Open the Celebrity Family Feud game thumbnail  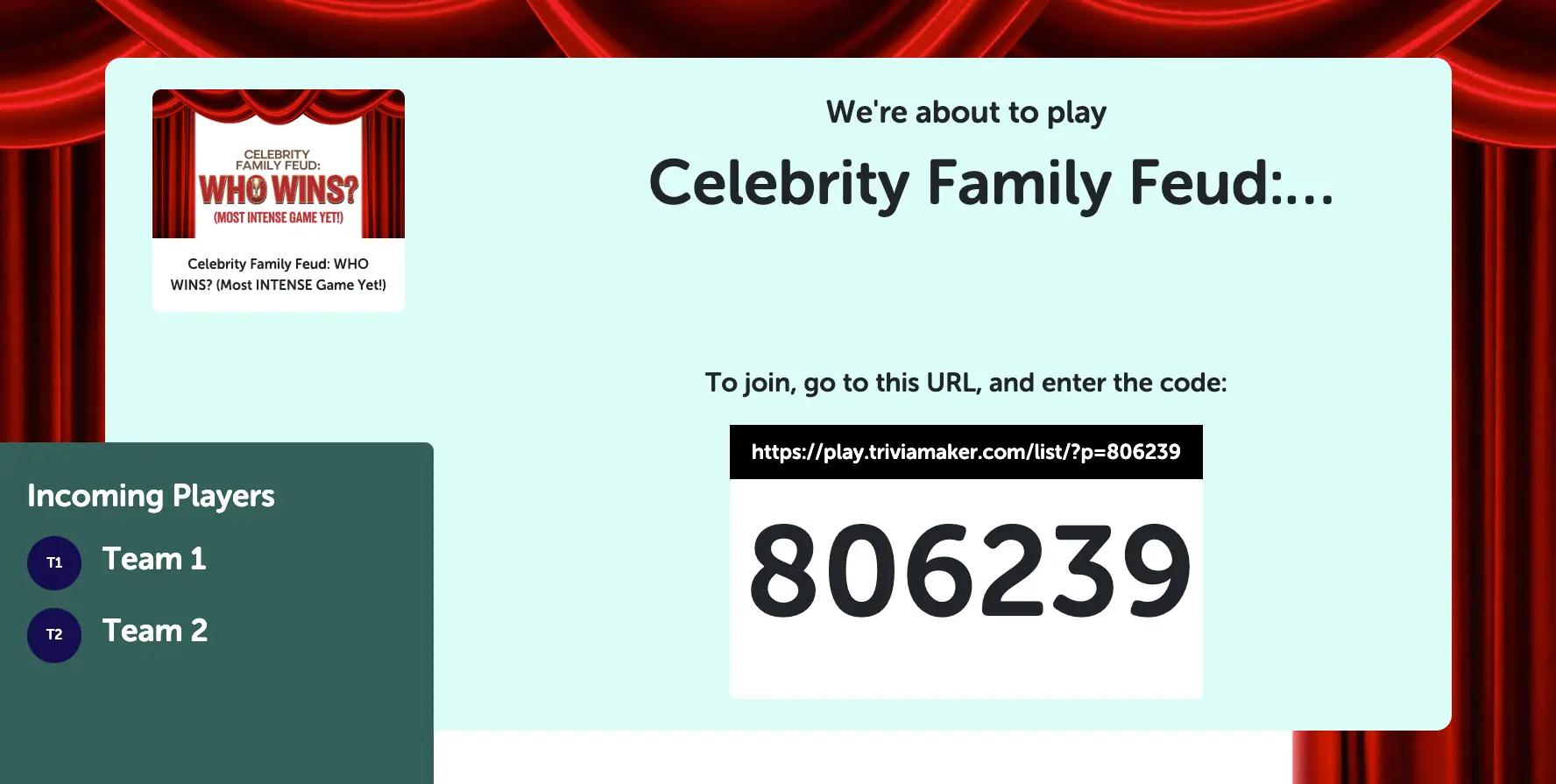point(279,164)
